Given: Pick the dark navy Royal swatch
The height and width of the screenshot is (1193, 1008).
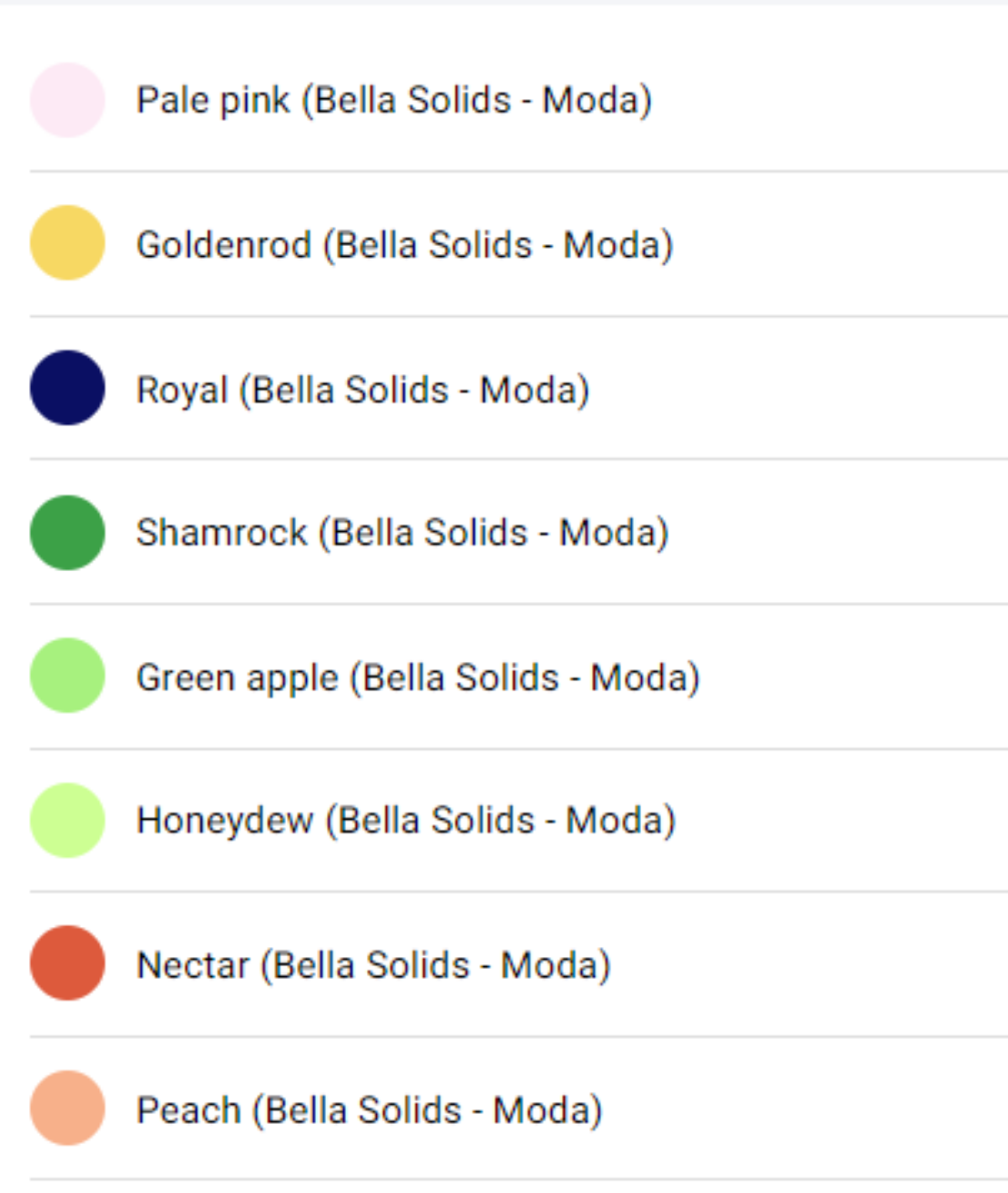Looking at the screenshot, I should 67,388.
